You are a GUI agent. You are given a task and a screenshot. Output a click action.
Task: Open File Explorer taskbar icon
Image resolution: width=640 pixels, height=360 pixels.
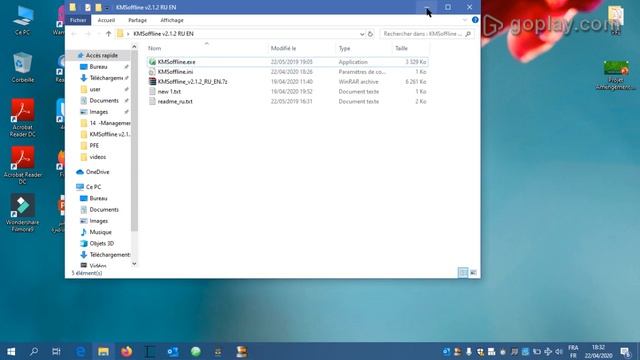[103, 351]
